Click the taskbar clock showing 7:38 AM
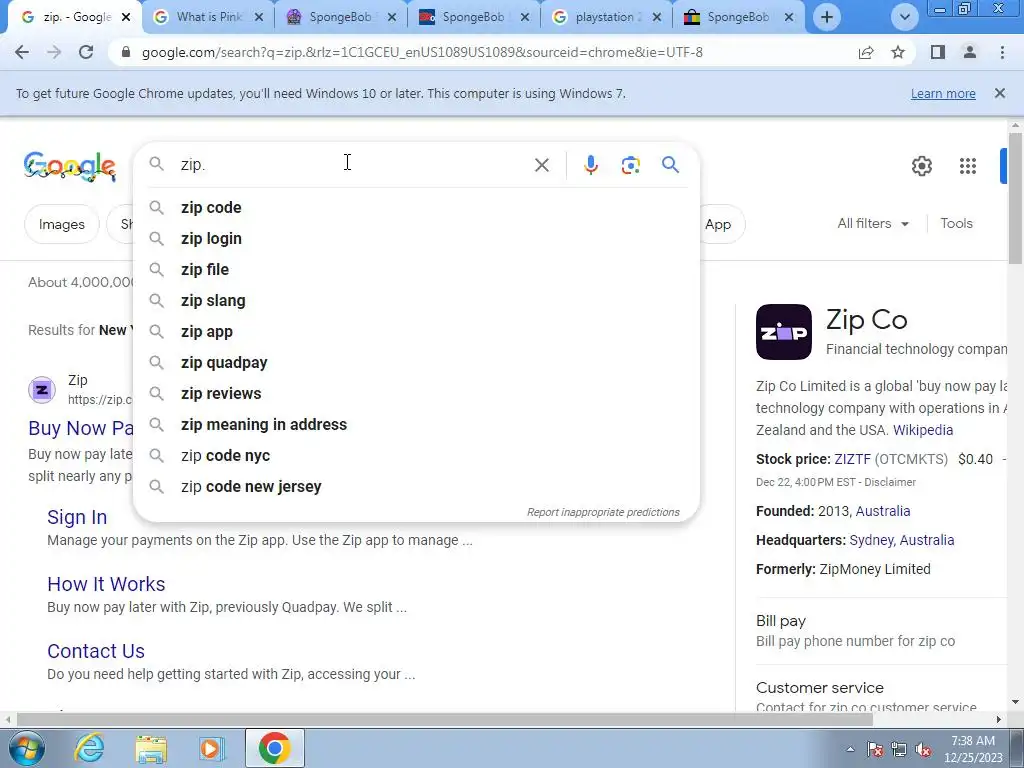Viewport: 1024px width, 768px height. click(x=972, y=749)
